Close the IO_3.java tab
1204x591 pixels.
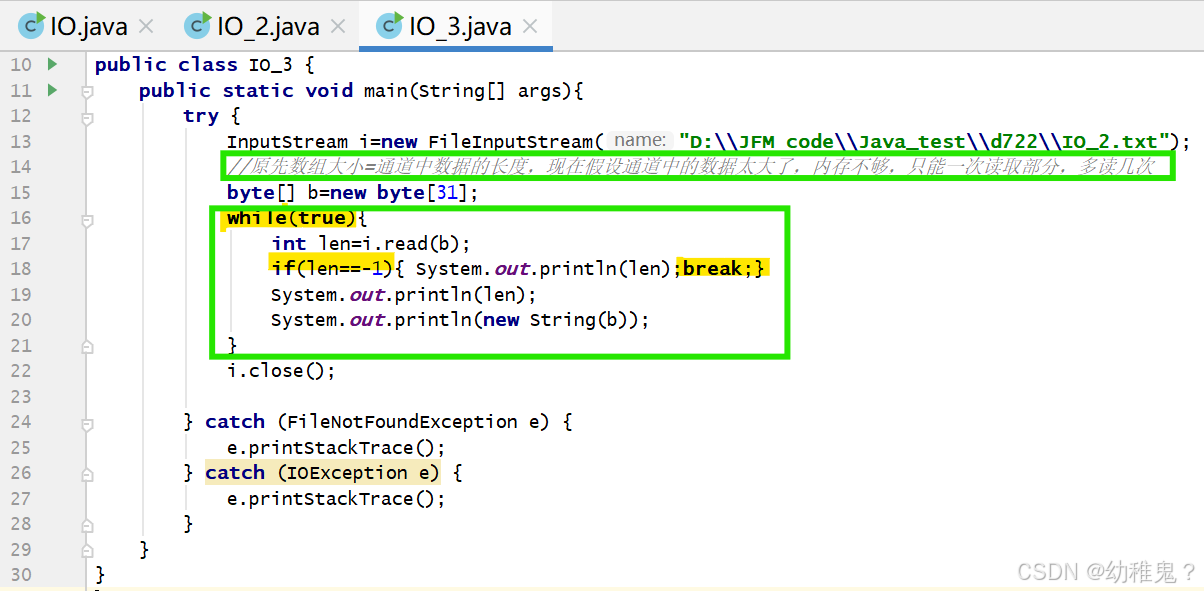point(530,26)
